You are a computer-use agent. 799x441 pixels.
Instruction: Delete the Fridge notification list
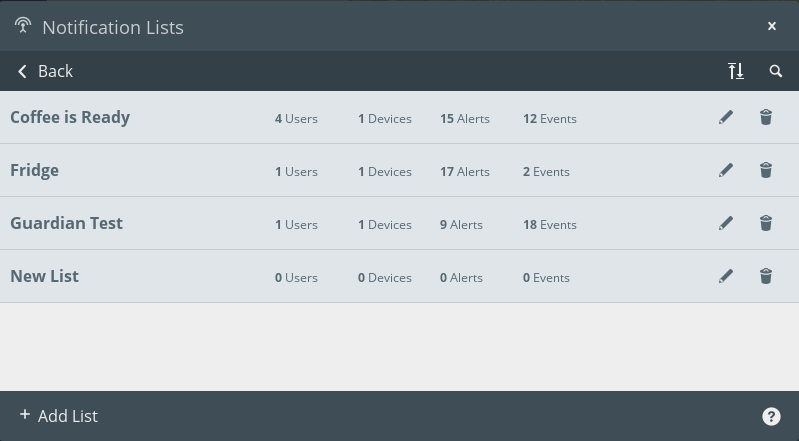click(766, 170)
